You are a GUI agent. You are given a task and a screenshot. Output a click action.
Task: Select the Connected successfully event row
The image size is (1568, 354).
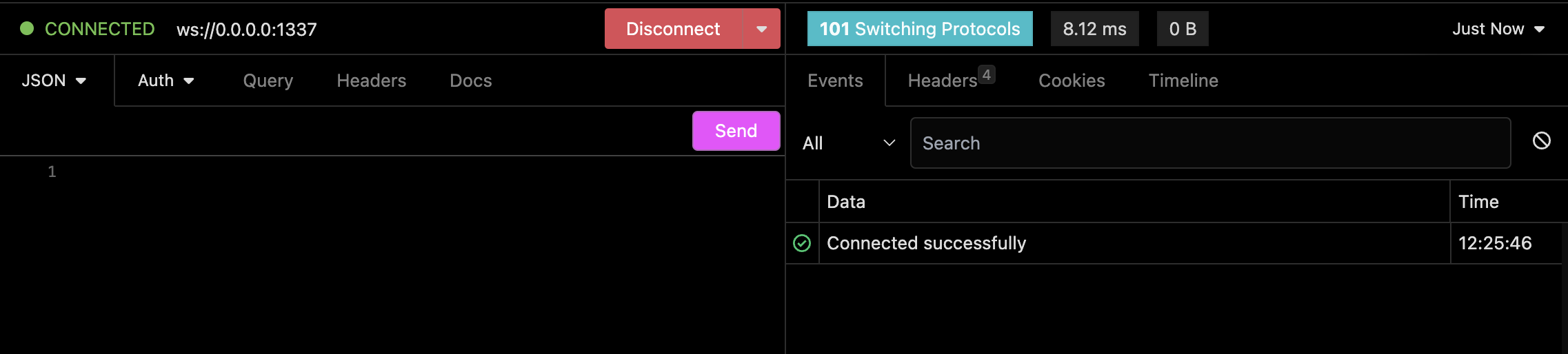(x=1174, y=243)
